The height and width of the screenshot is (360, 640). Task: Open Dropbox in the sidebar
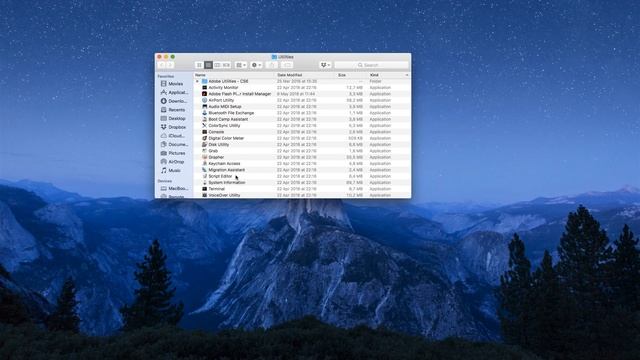coord(173,127)
